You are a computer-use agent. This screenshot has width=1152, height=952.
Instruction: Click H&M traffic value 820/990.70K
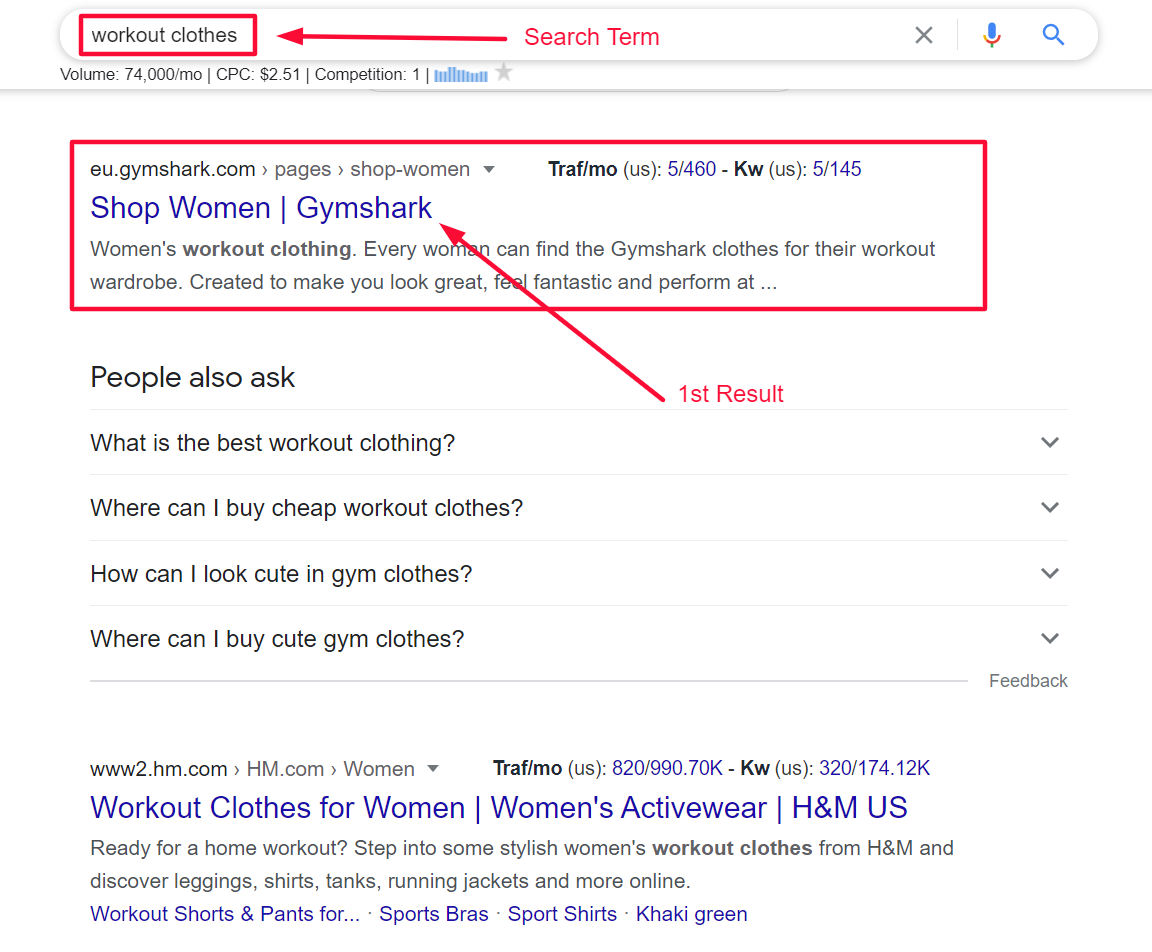(x=667, y=768)
